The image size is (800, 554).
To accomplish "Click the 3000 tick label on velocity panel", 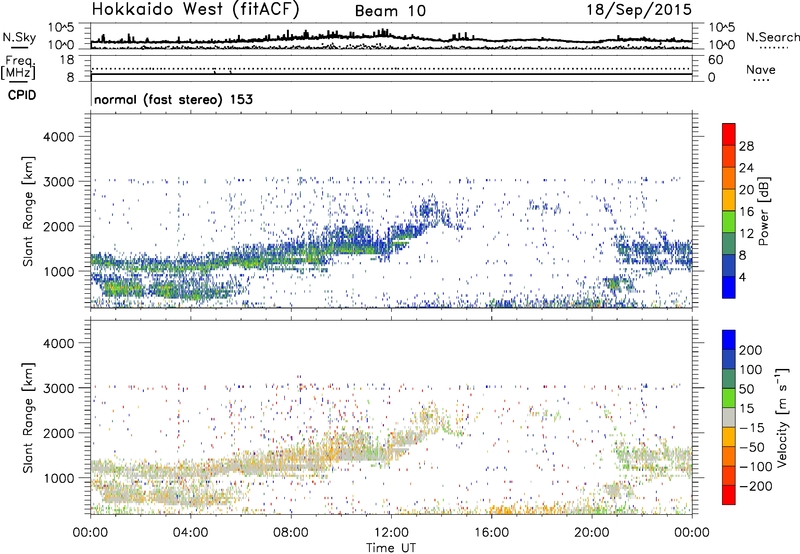I will (x=59, y=388).
